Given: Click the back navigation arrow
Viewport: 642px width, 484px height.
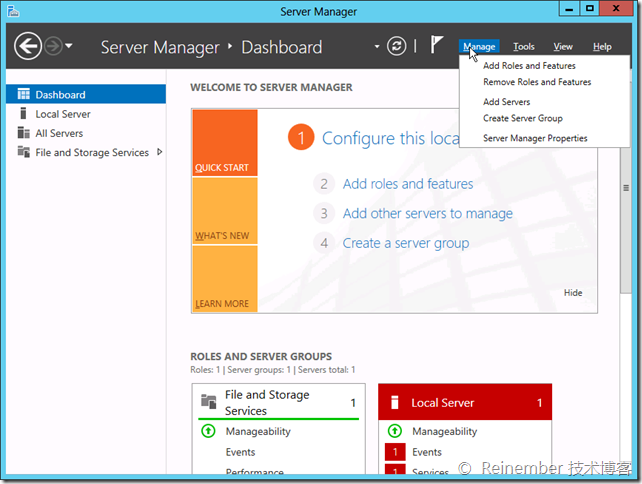Looking at the screenshot, I should pyautogui.click(x=28, y=46).
